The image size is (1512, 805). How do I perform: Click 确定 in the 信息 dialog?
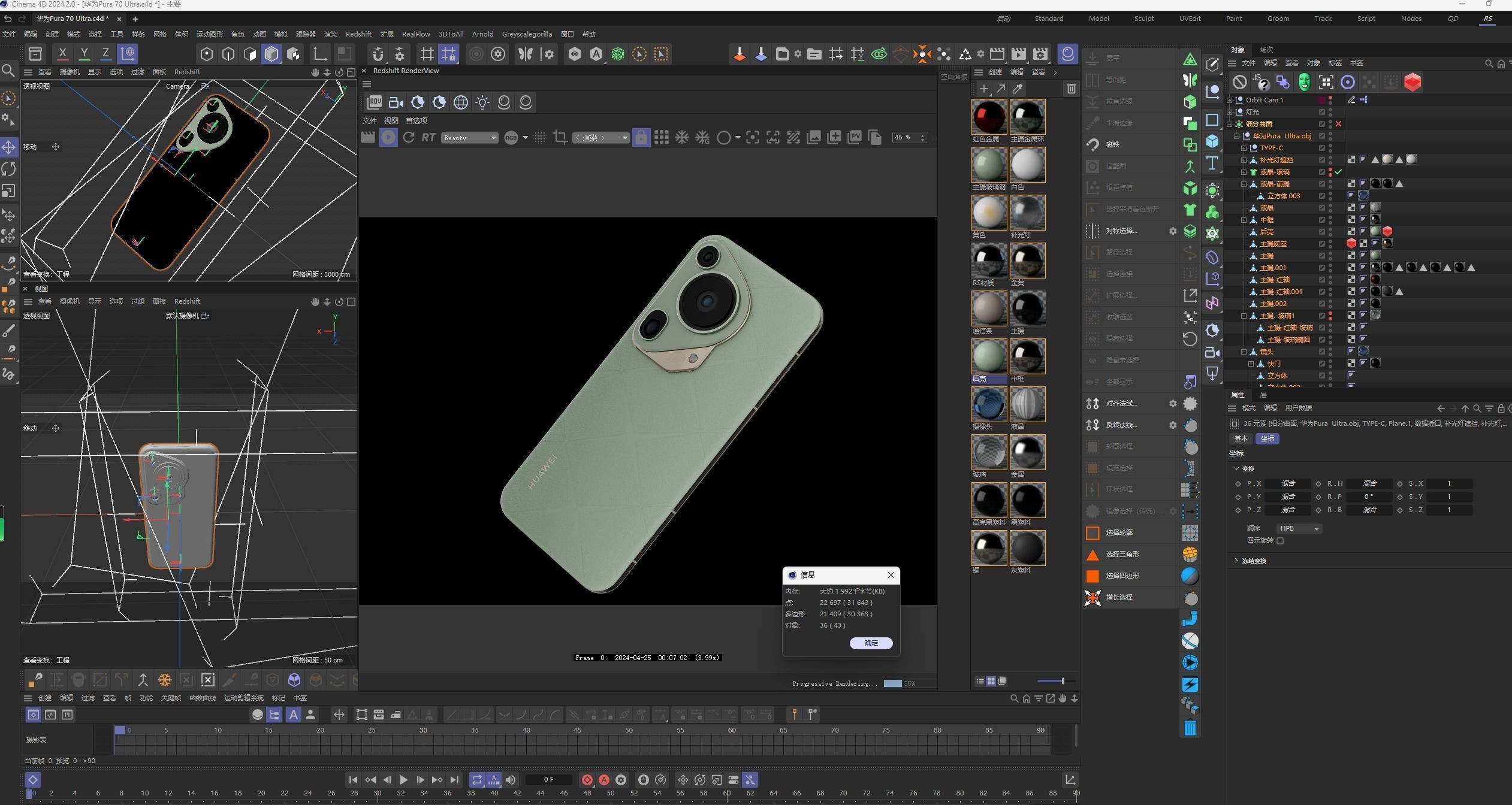coord(871,643)
